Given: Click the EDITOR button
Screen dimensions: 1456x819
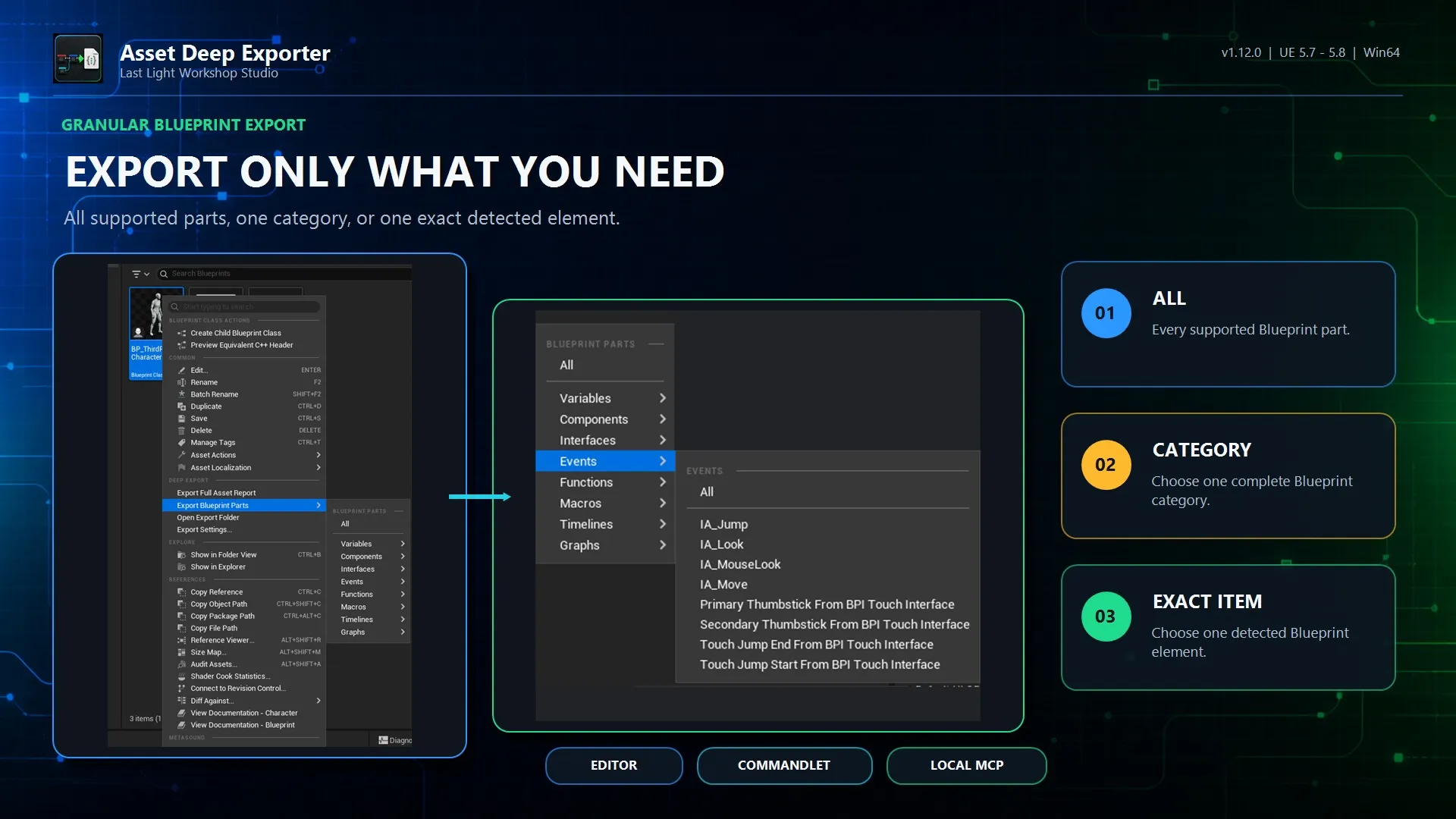Looking at the screenshot, I should (x=614, y=766).
